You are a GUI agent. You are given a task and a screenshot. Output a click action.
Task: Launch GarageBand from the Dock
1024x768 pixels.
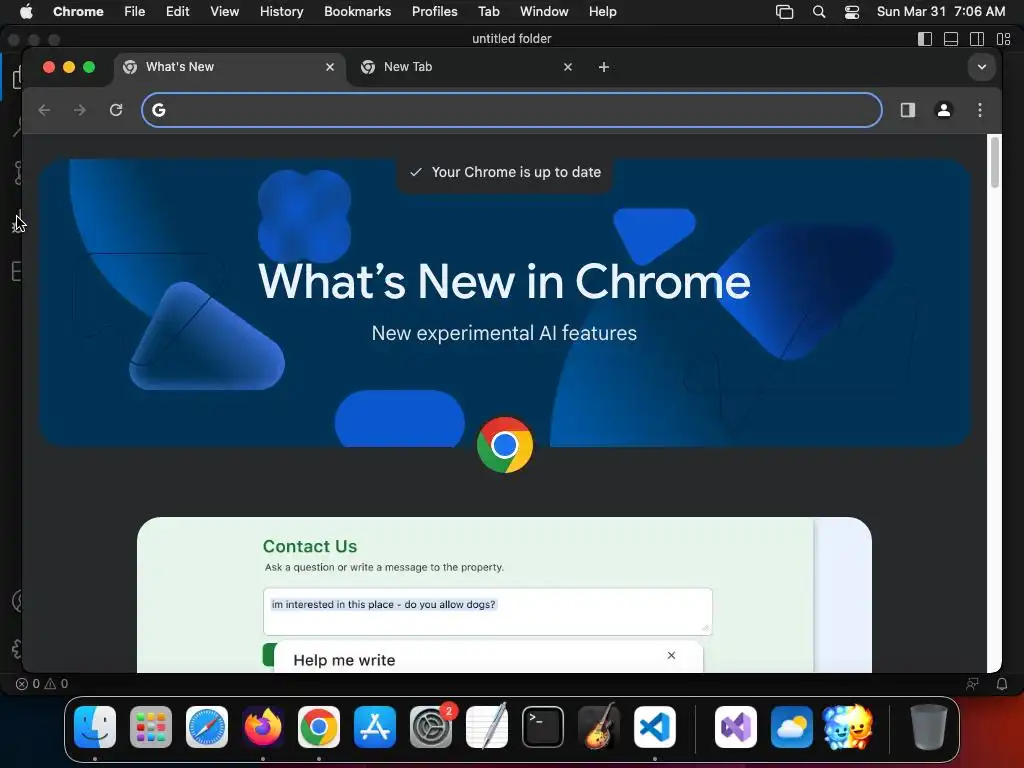[599, 727]
